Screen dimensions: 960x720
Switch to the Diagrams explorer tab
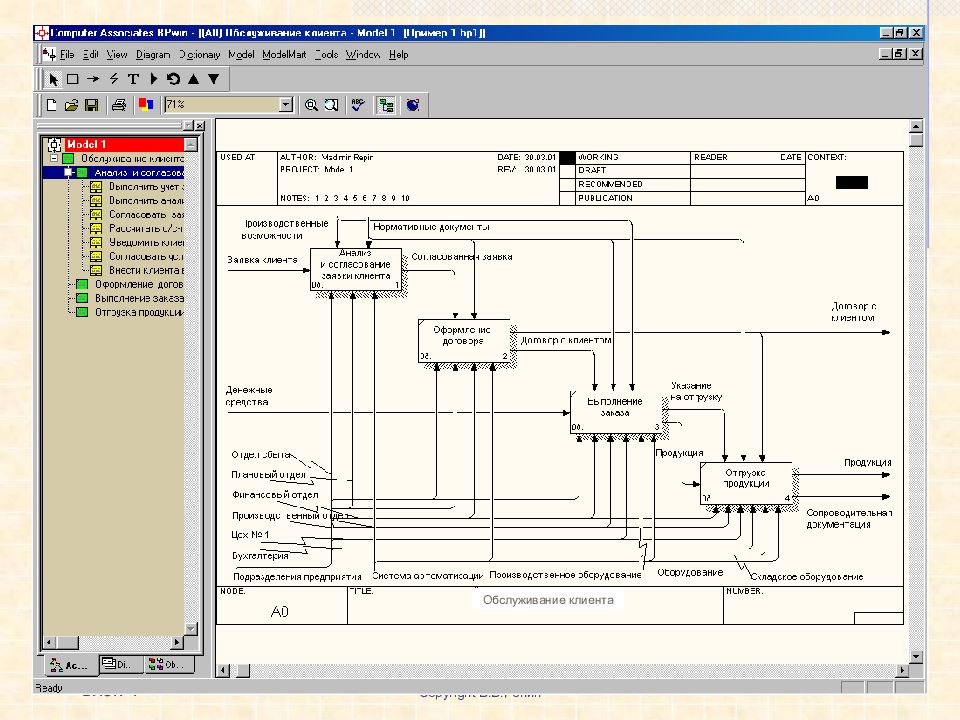click(121, 664)
